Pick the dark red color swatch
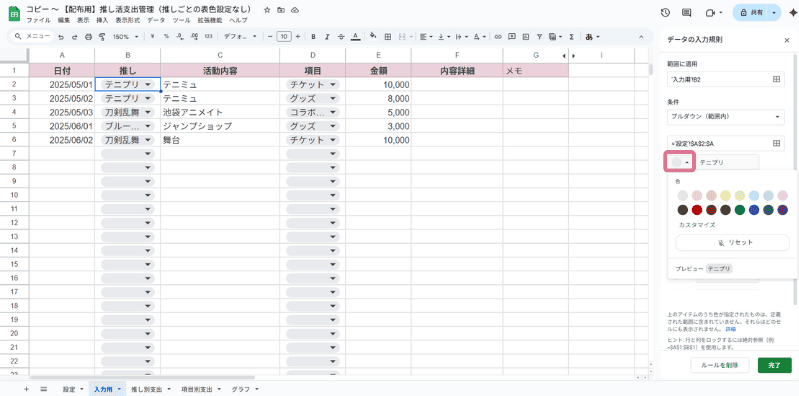The width and height of the screenshot is (799, 396). click(697, 209)
